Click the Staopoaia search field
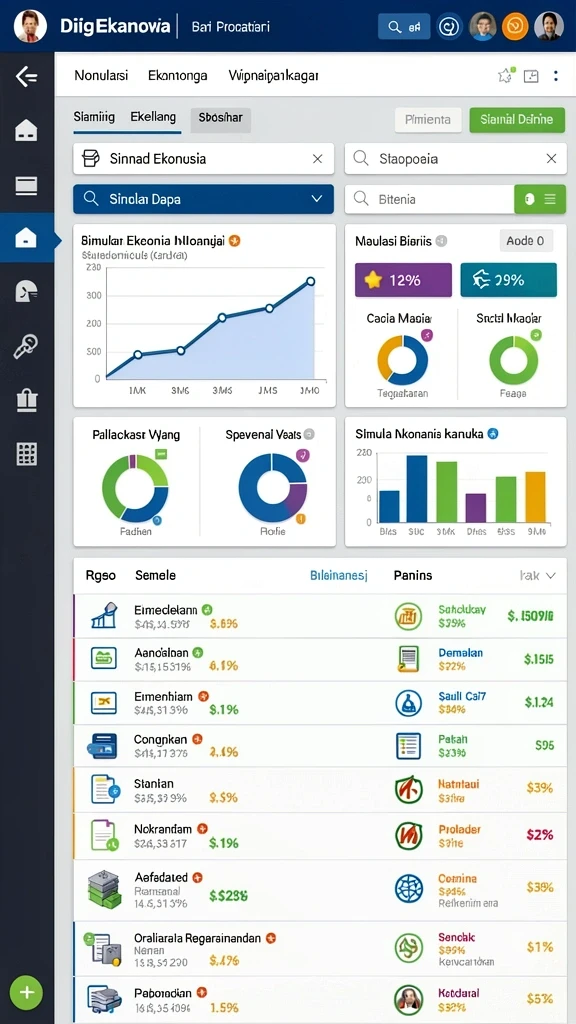The width and height of the screenshot is (576, 1024). pyautogui.click(x=455, y=159)
